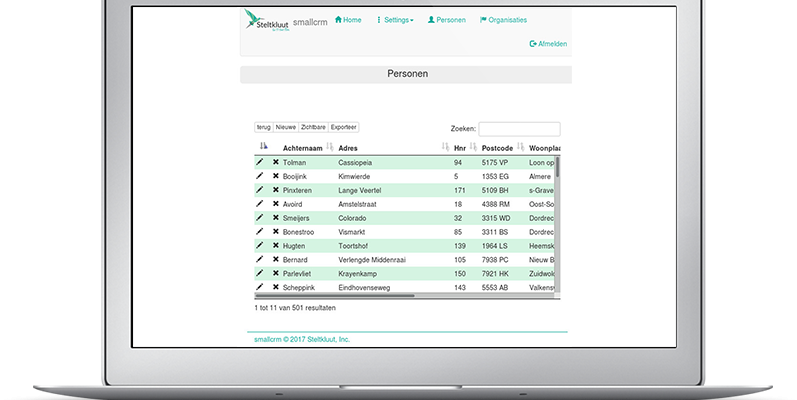Delete the Pinxteren row
The image size is (797, 400).
(x=275, y=190)
